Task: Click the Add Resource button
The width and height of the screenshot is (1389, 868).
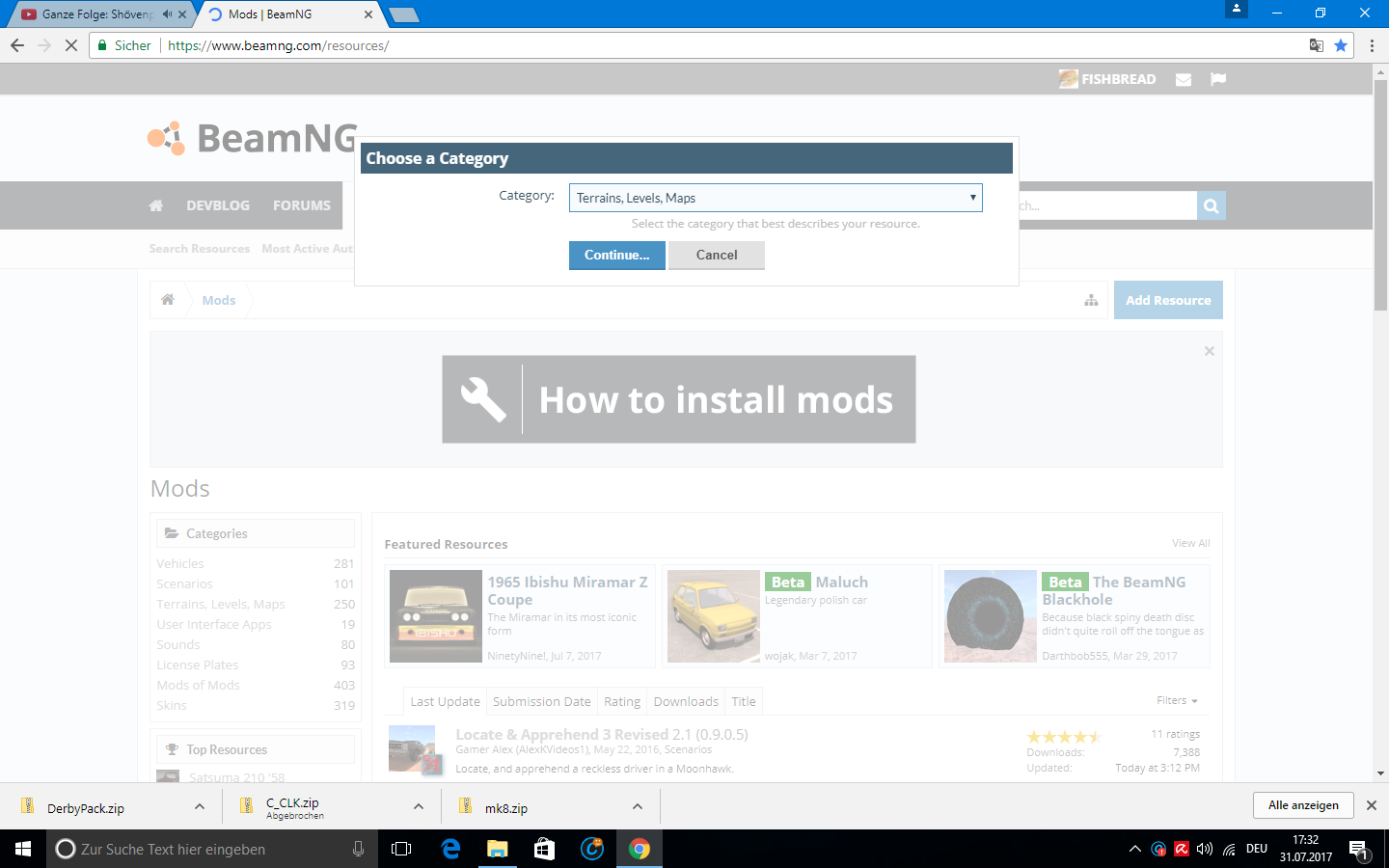Action: click(x=1168, y=300)
